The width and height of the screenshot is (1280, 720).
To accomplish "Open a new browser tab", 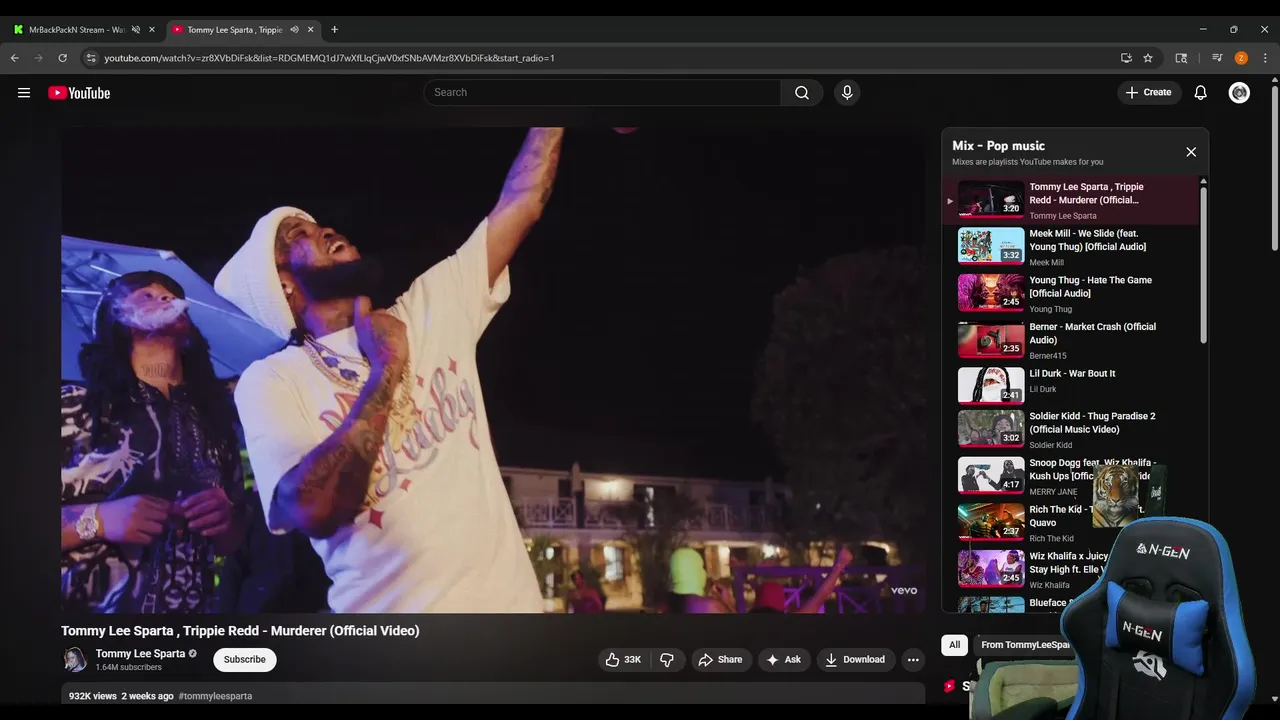I will (334, 30).
